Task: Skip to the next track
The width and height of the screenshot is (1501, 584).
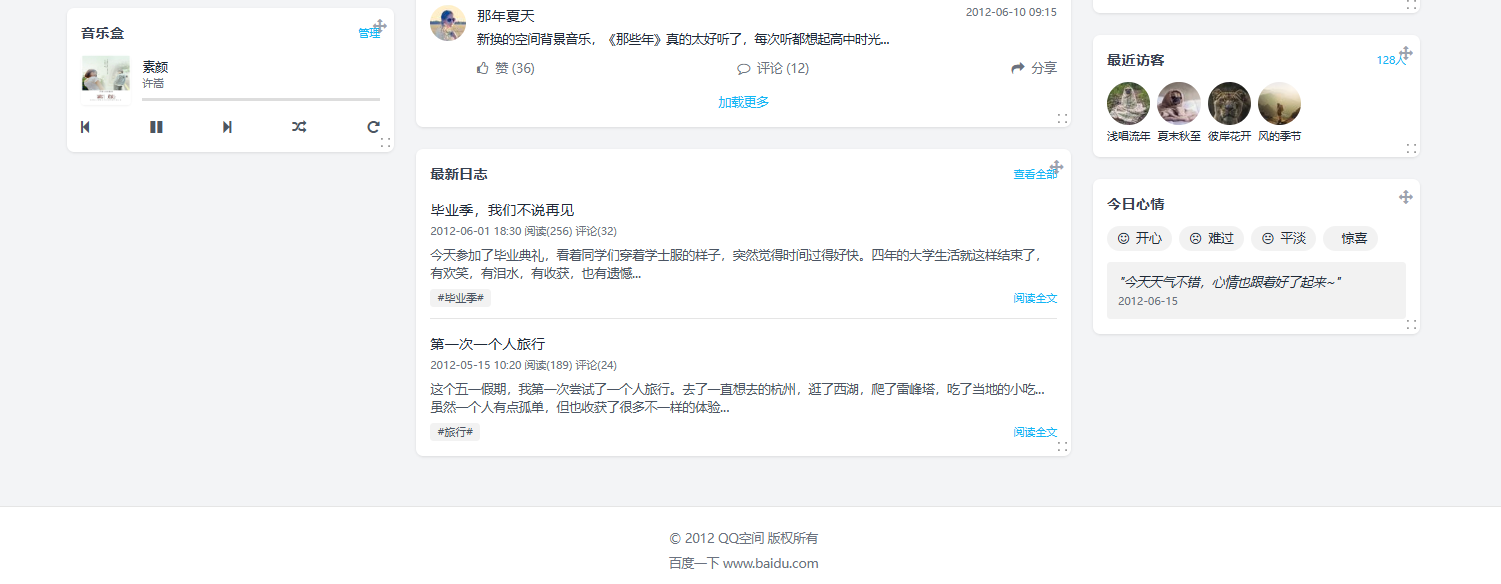Action: [x=227, y=127]
